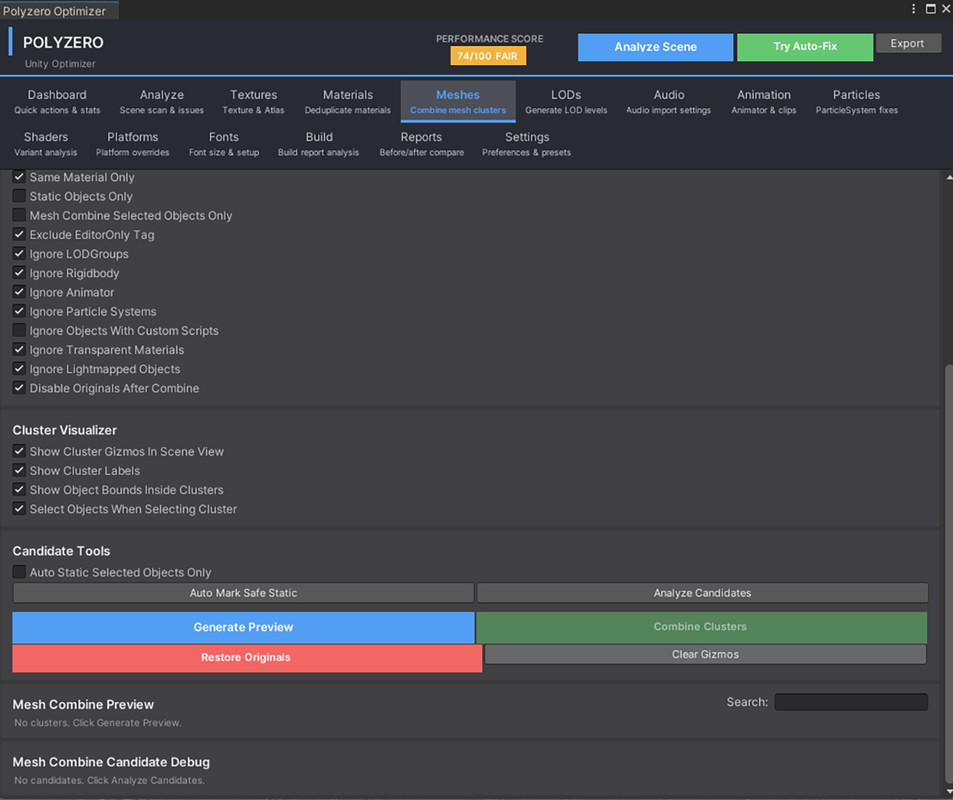The width and height of the screenshot is (953, 800).
Task: Close the Polyzero Optimizer window
Action: 946,9
